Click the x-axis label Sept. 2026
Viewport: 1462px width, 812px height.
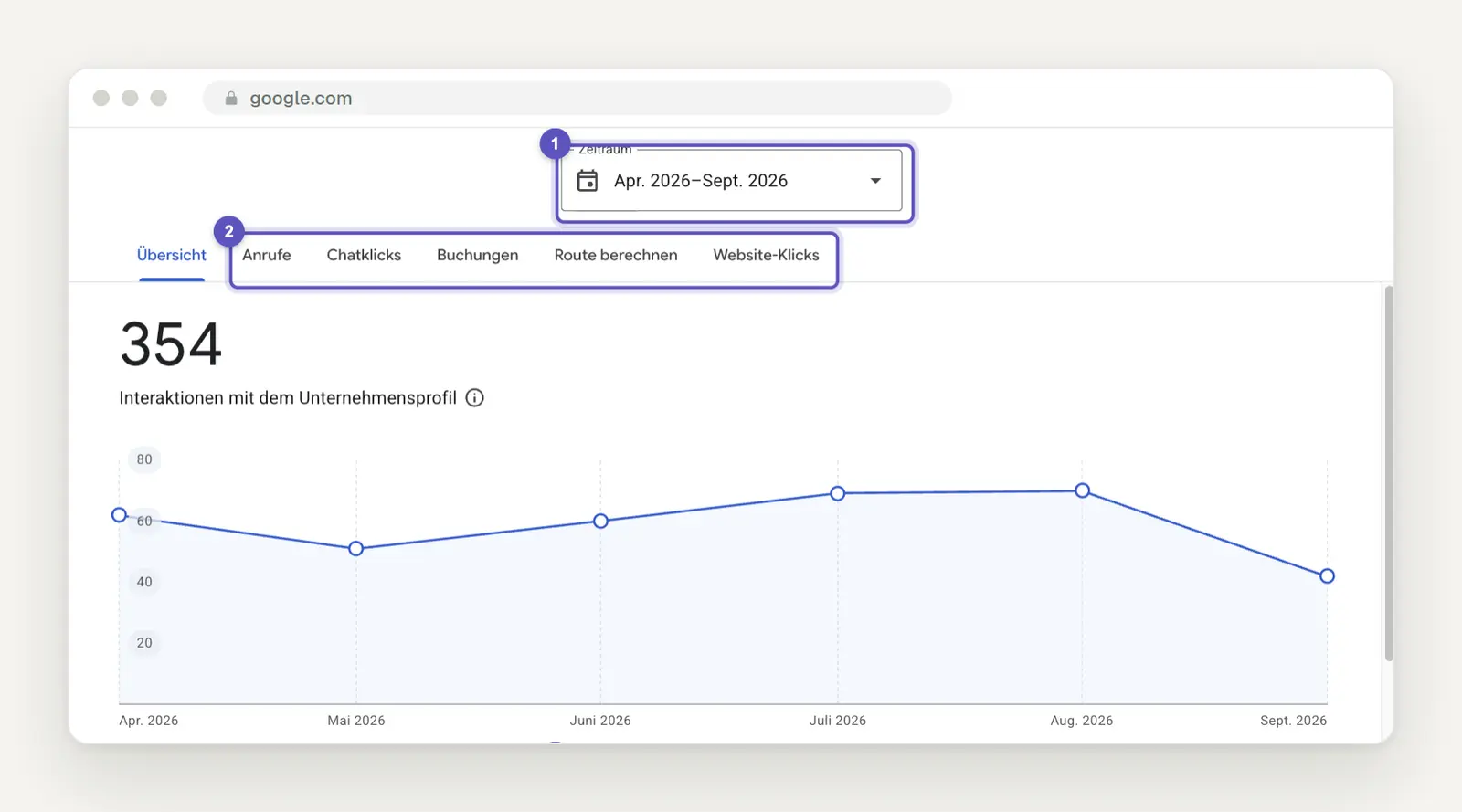point(1293,721)
